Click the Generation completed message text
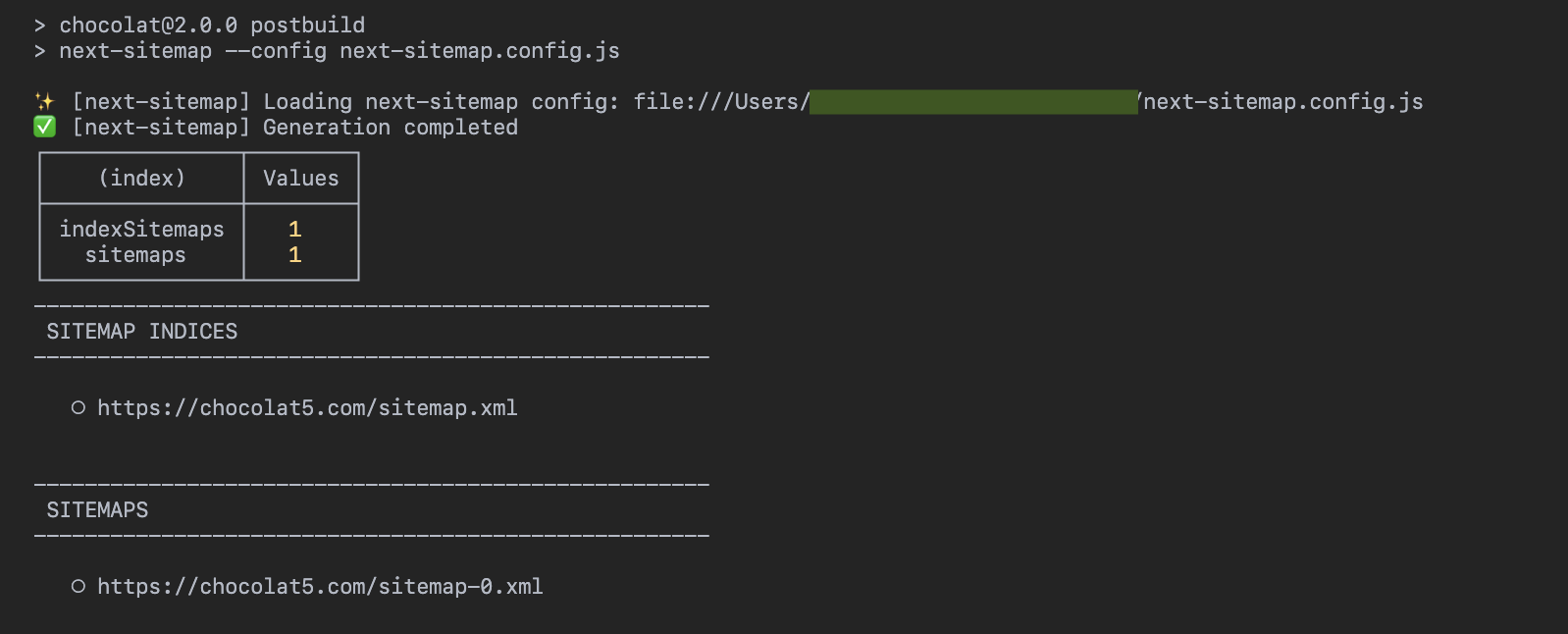 (391, 127)
